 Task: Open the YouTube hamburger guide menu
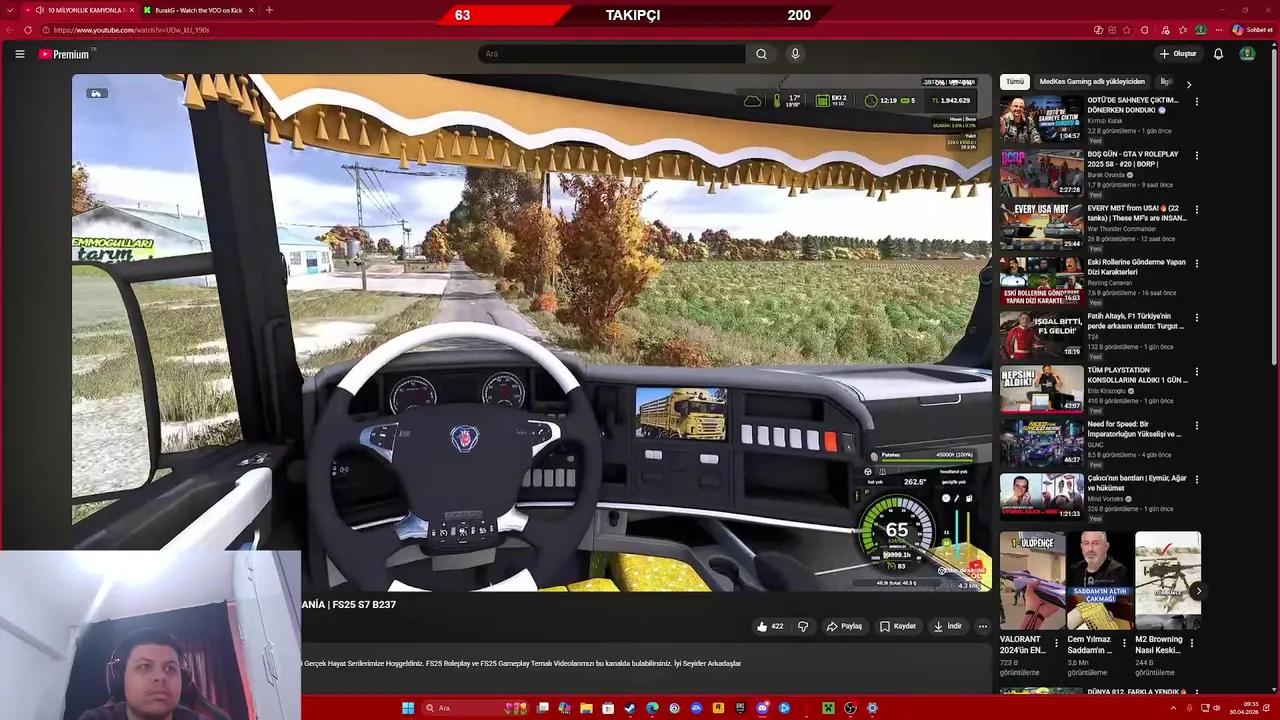click(x=19, y=54)
